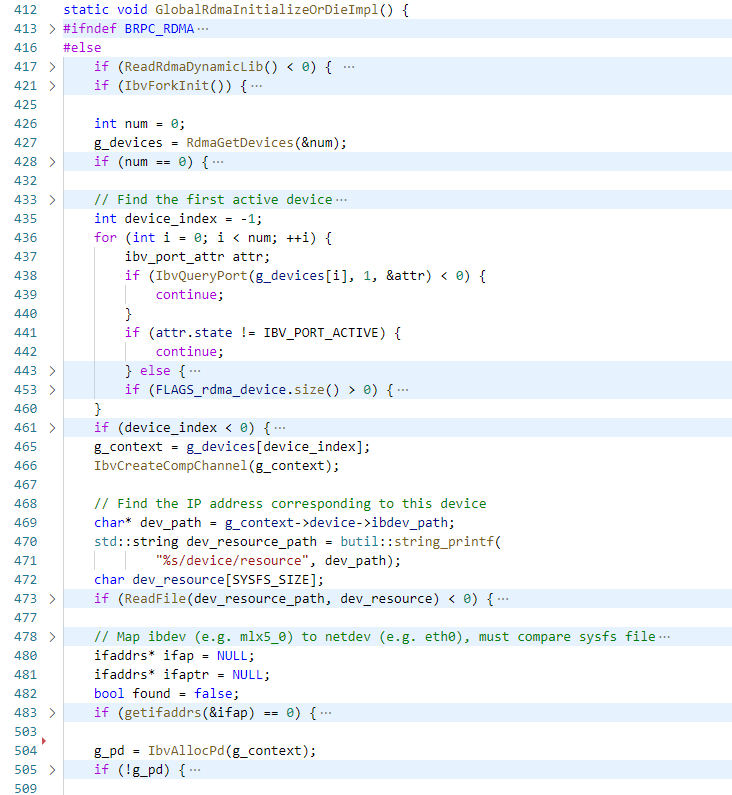The width and height of the screenshot is (732, 795).
Task: Expand the num == 0 block
Action: pyautogui.click(x=52, y=162)
